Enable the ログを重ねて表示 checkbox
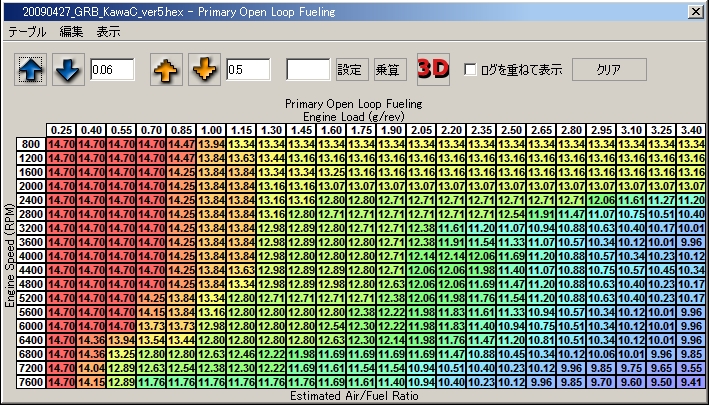 coord(471,71)
